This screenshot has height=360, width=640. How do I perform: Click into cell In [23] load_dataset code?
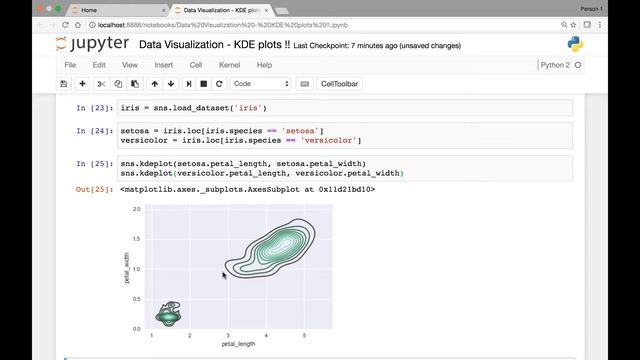click(x=345, y=108)
